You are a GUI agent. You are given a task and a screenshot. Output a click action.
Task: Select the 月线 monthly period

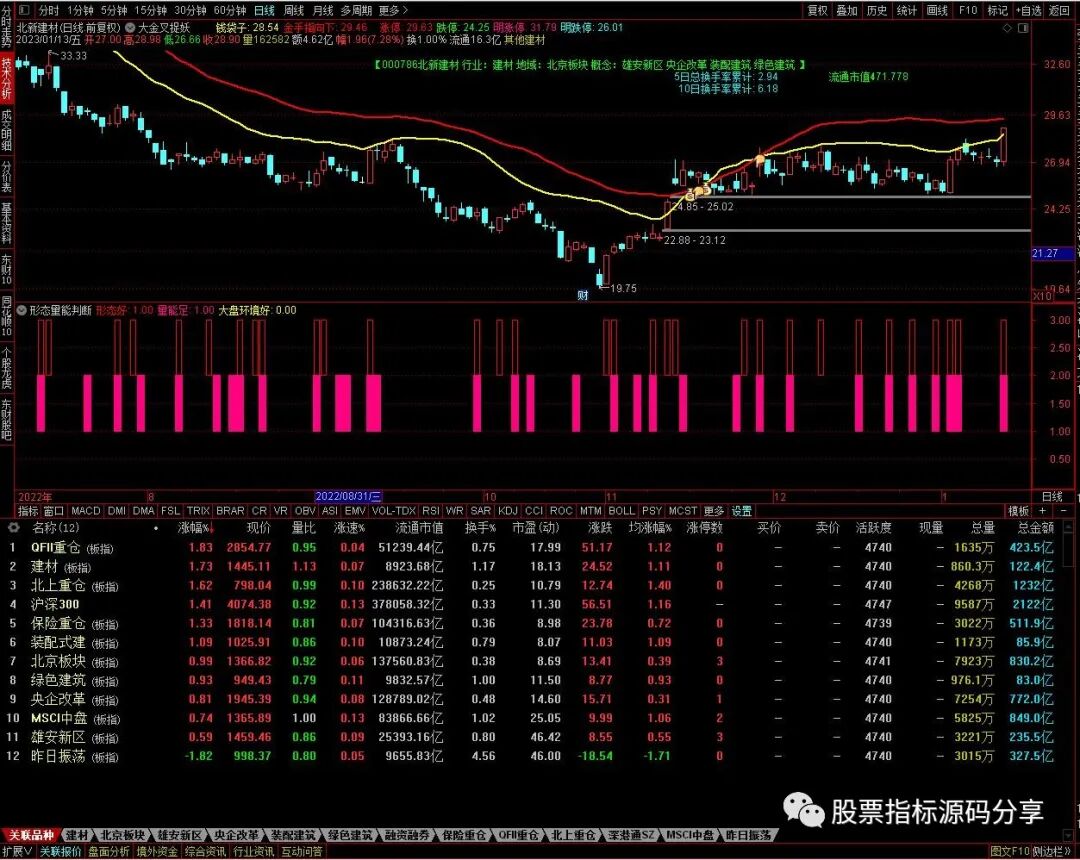(x=323, y=10)
